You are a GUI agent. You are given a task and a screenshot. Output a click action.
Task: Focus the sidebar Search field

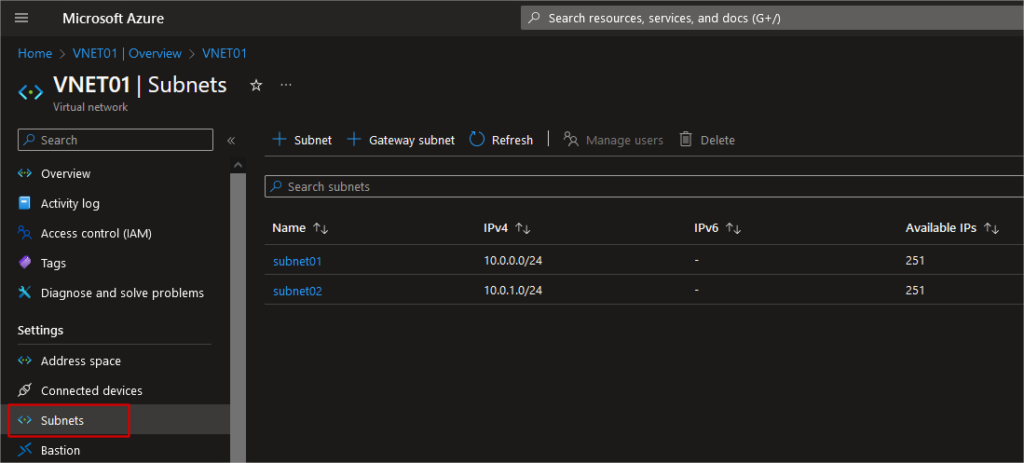115,140
